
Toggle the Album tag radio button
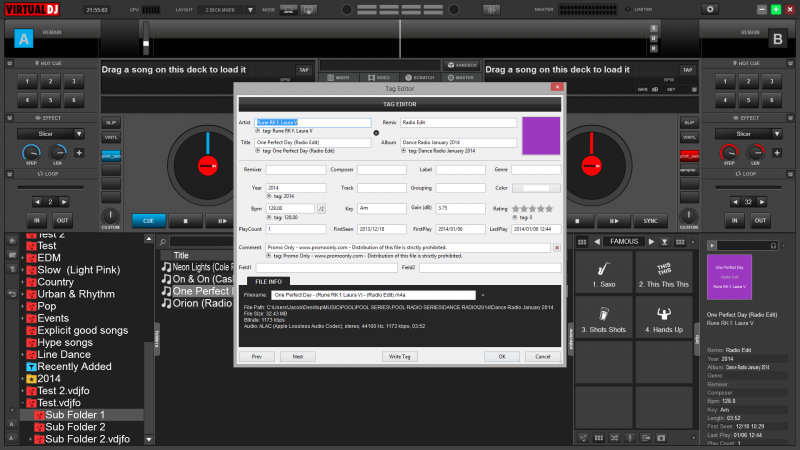point(404,151)
